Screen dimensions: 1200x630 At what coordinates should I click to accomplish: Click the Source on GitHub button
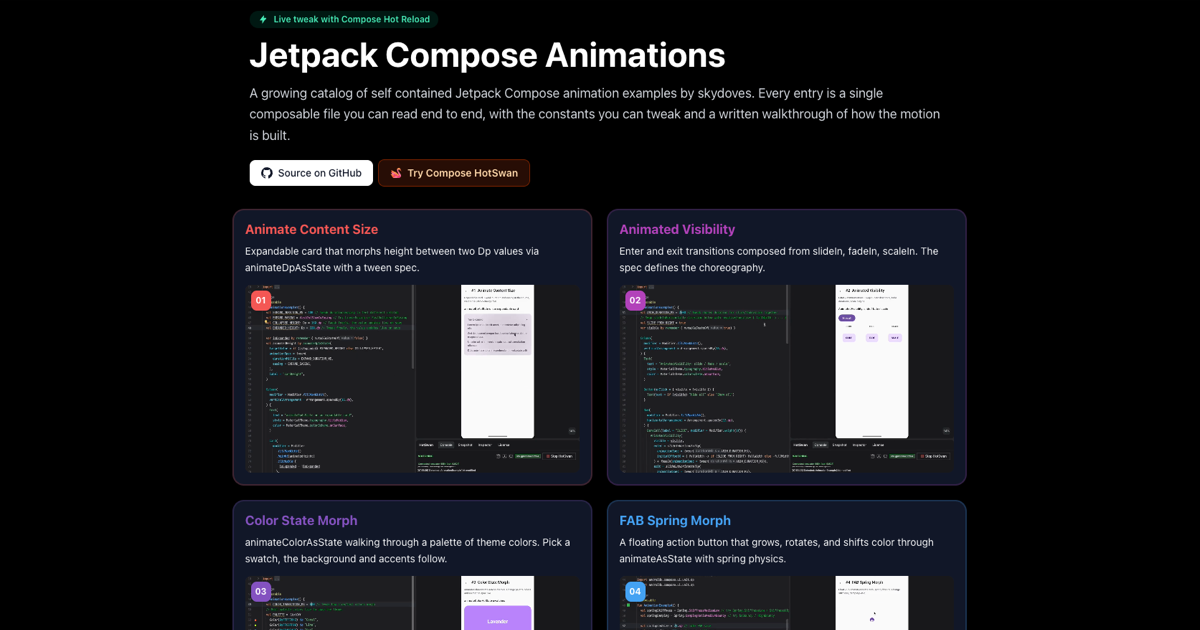pyautogui.click(x=311, y=173)
